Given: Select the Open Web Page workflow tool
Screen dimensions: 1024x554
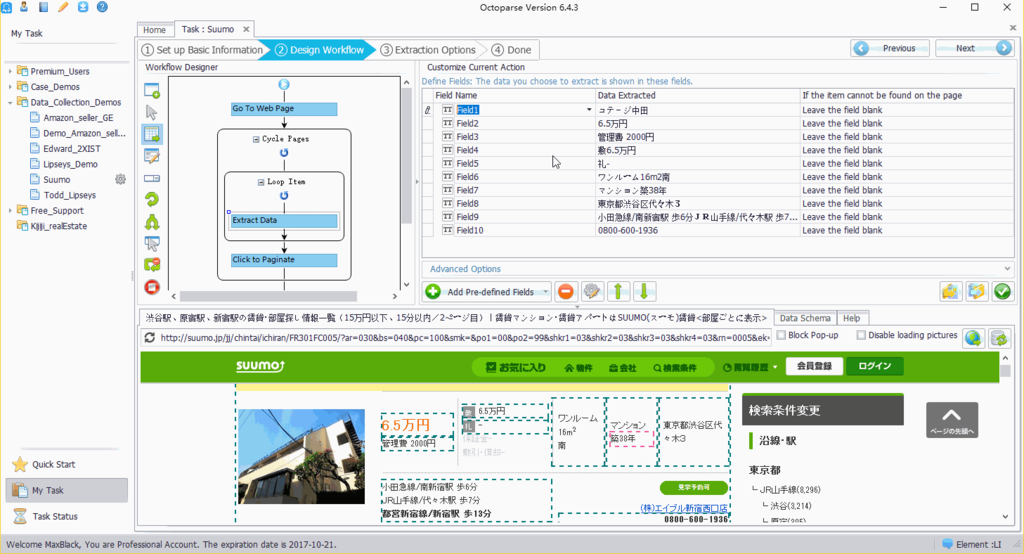Looking at the screenshot, I should 152,90.
